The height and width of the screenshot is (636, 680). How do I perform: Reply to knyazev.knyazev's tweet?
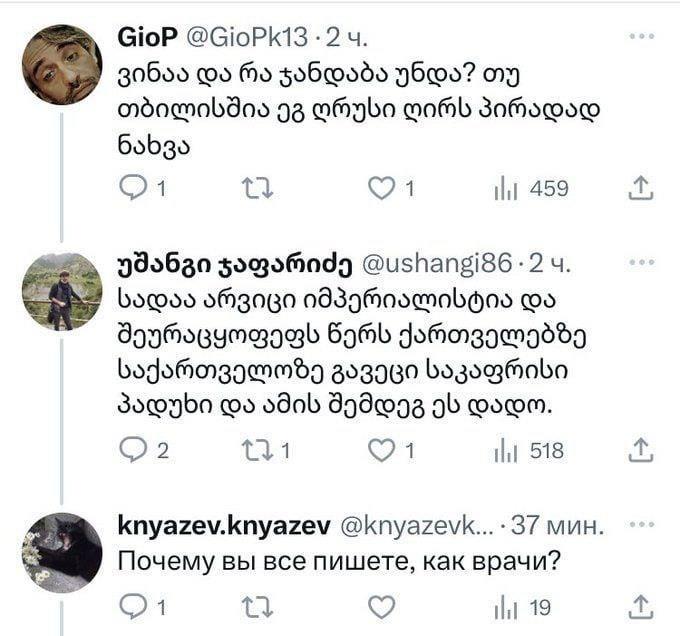(133, 605)
